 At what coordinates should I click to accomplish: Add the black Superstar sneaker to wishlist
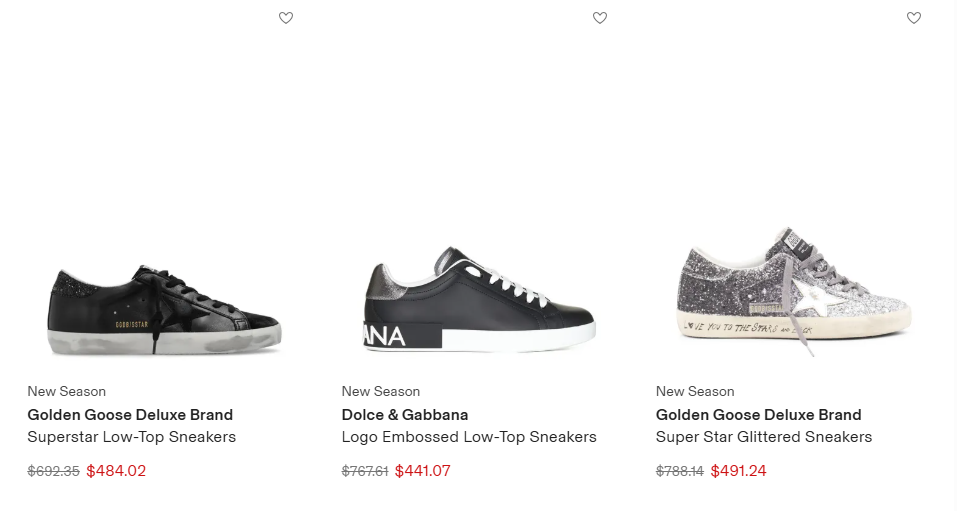coord(286,18)
